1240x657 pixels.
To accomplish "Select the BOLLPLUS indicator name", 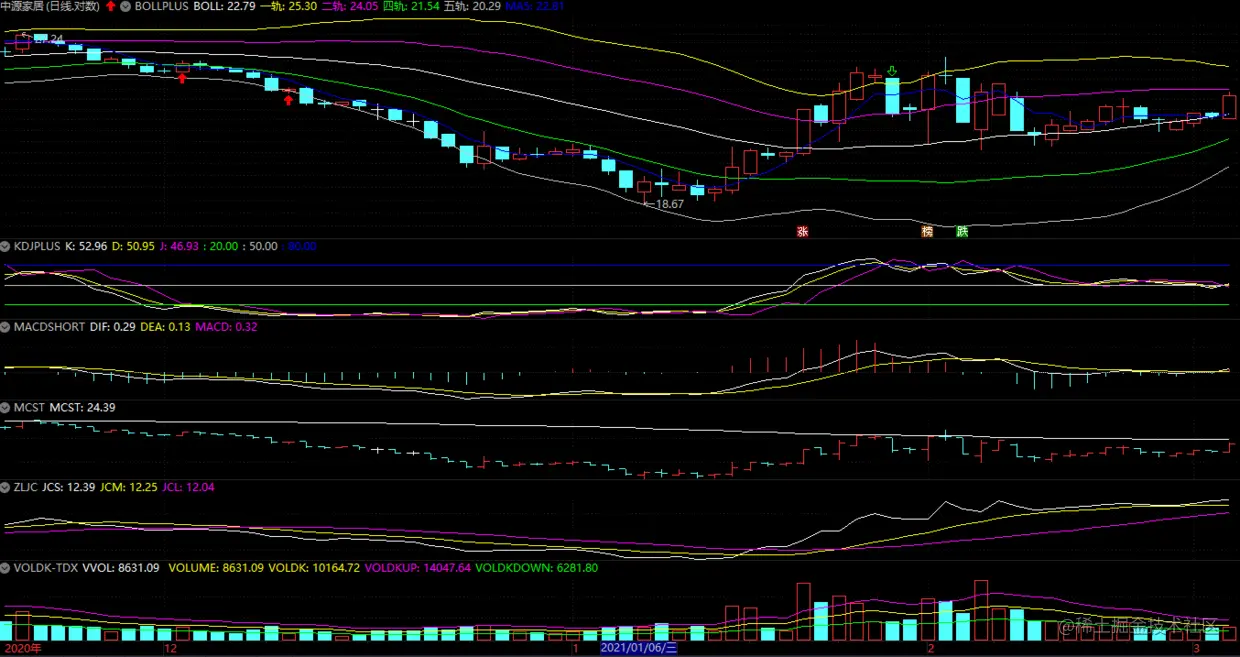I will pyautogui.click(x=161, y=6).
